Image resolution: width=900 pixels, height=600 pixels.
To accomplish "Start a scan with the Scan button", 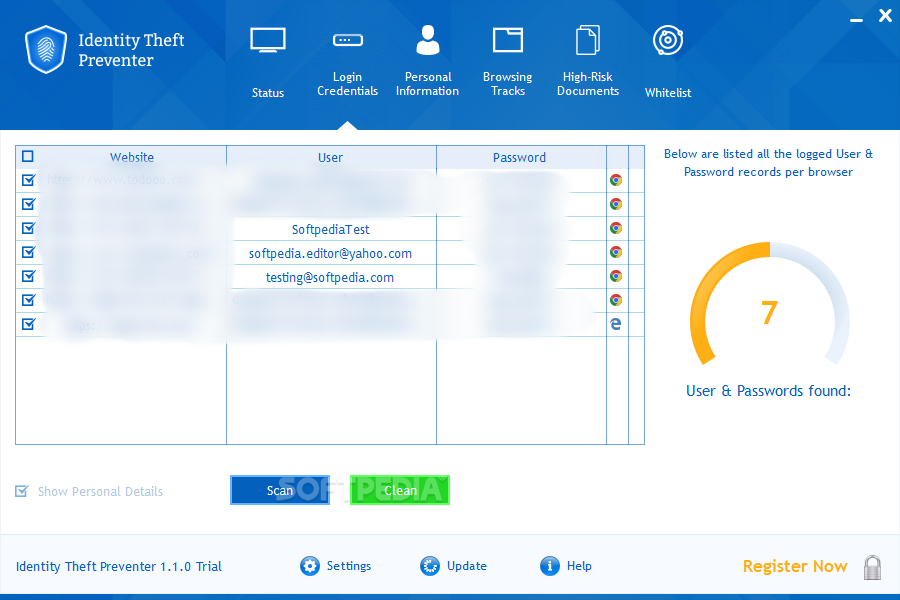I will pyautogui.click(x=280, y=490).
